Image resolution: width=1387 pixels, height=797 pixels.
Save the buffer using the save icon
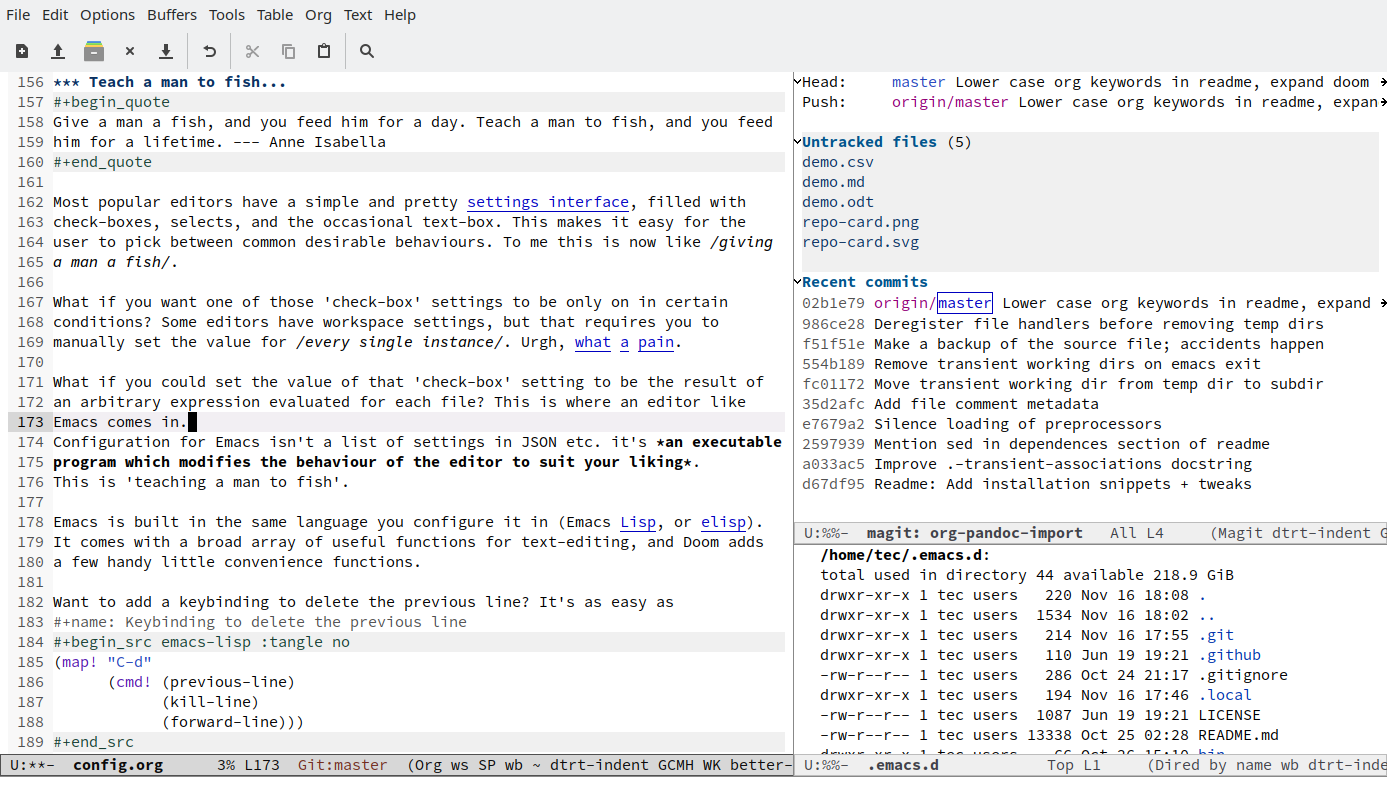(x=166, y=50)
